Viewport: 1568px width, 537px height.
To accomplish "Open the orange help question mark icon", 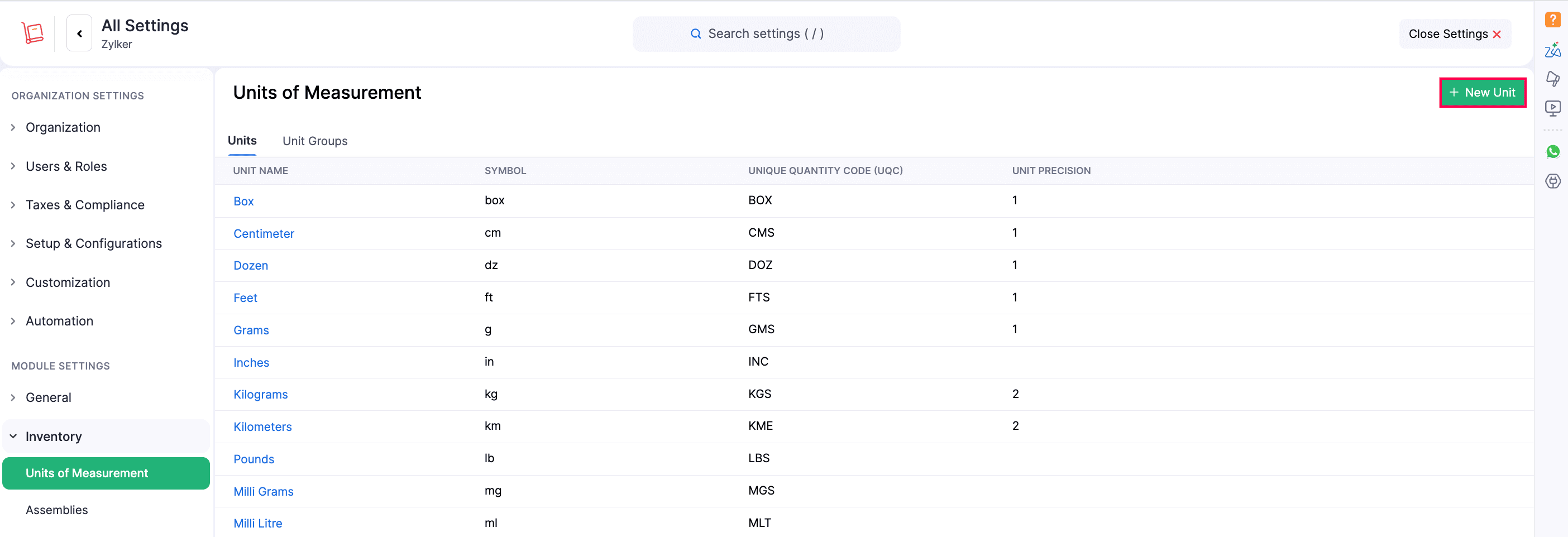I will [x=1552, y=20].
